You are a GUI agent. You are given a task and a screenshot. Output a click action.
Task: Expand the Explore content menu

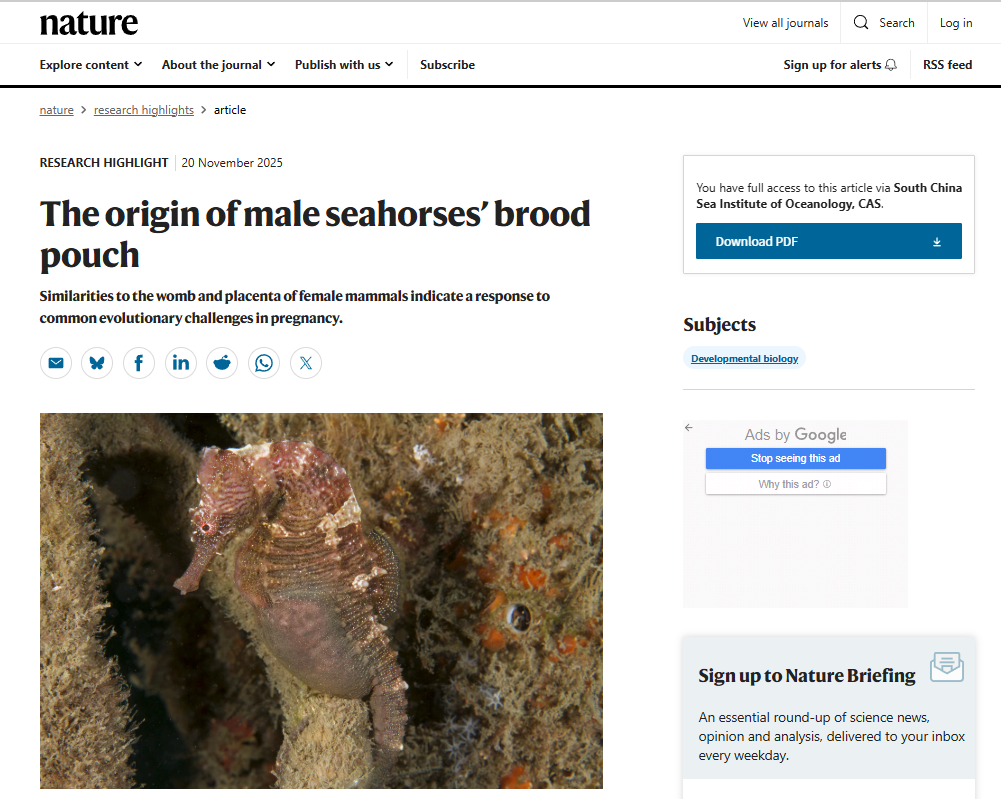[x=91, y=65]
